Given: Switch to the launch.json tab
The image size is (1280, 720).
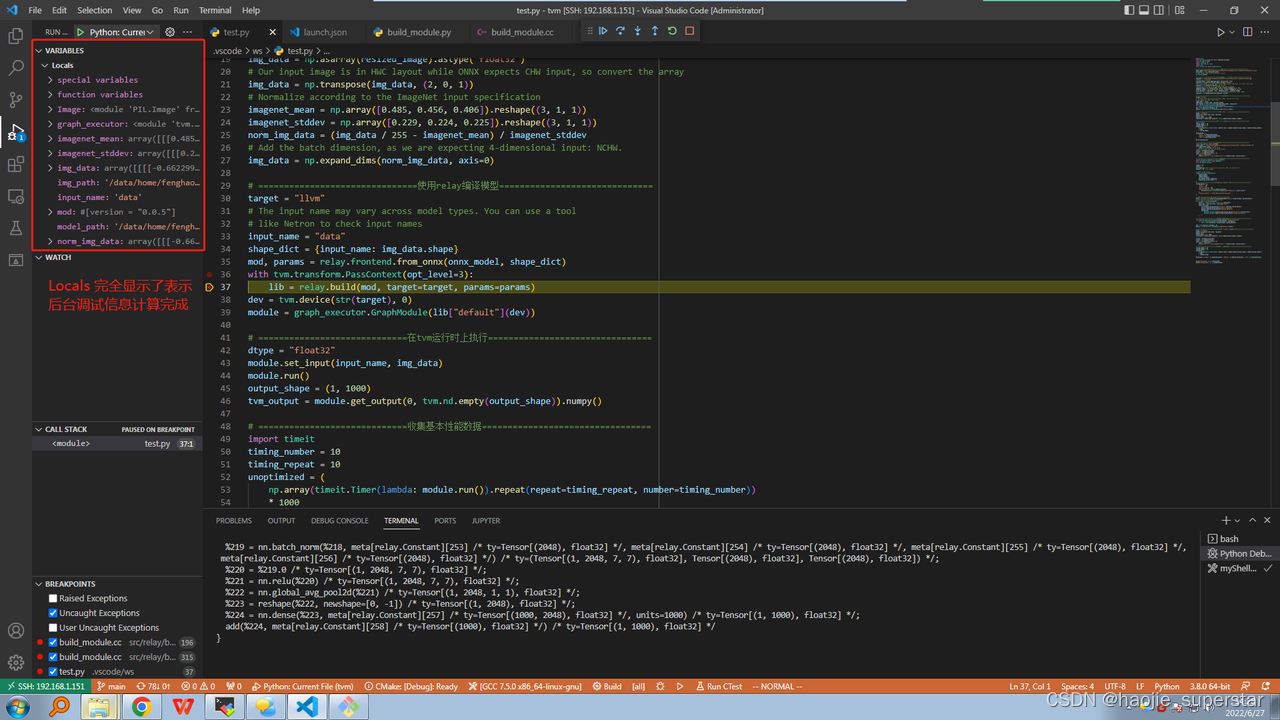Looking at the screenshot, I should [325, 32].
